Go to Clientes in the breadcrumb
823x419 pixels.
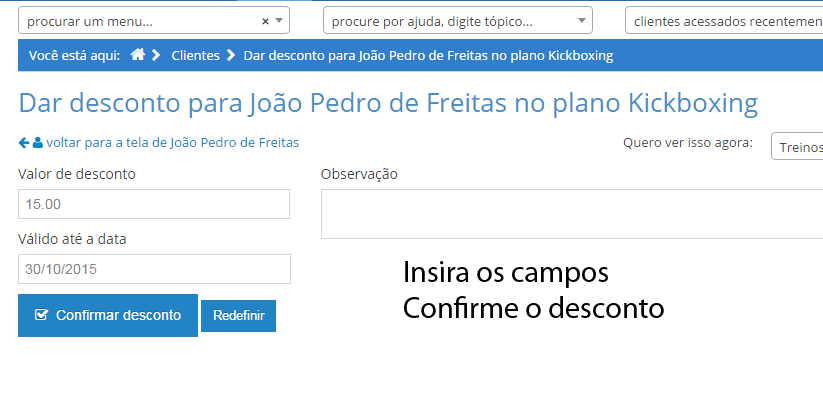point(195,56)
